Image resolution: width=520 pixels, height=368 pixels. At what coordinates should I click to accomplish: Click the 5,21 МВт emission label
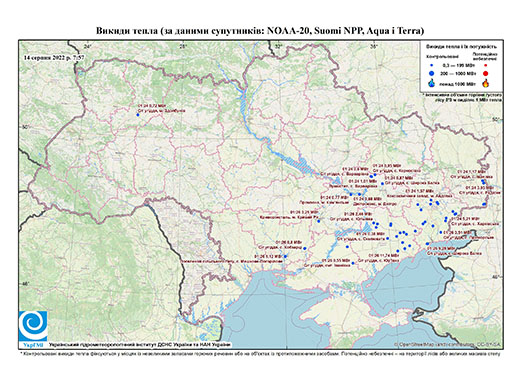pos(465,219)
